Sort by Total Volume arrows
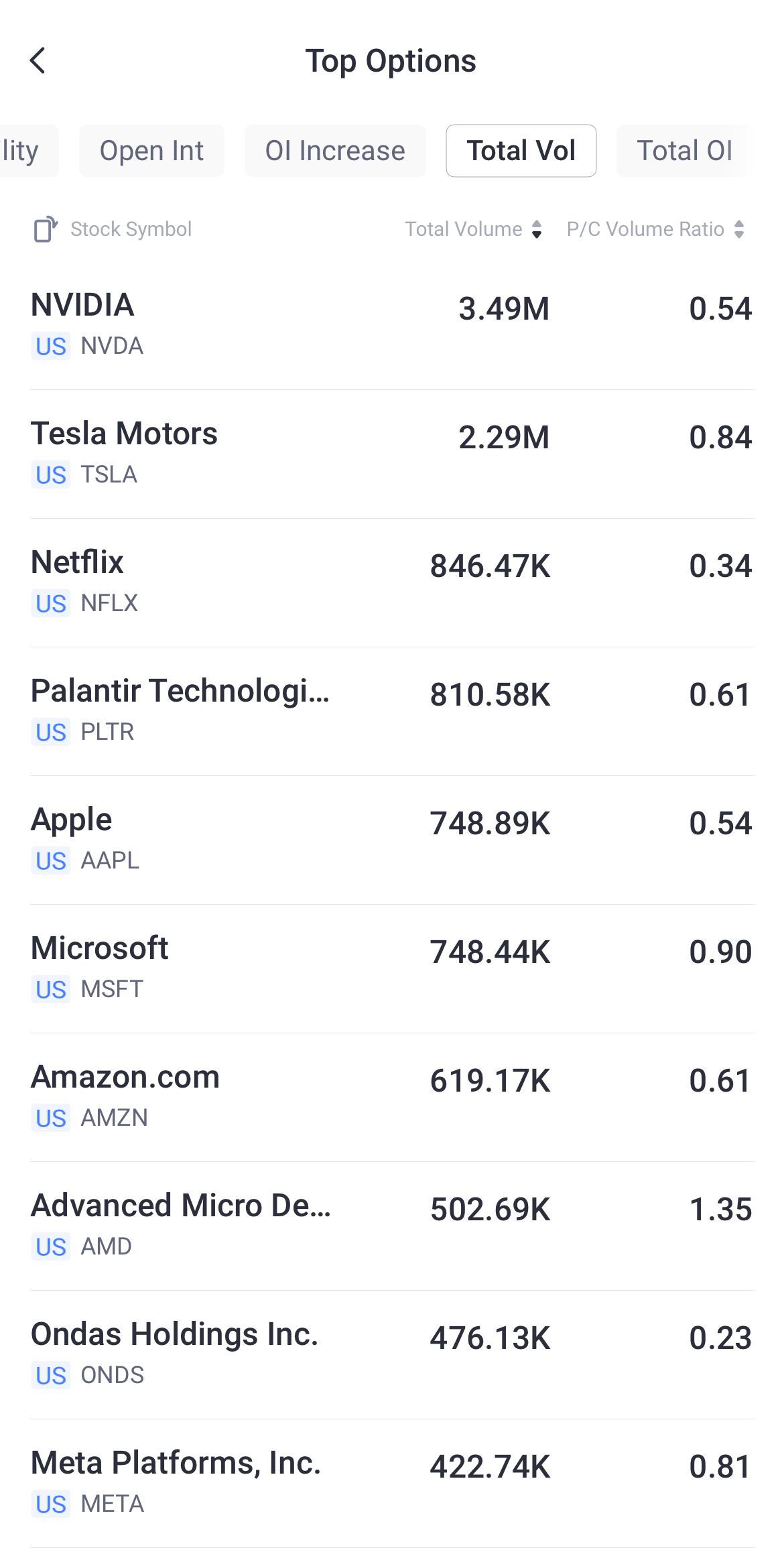Screen dimensions: 784x1550 click(x=536, y=229)
